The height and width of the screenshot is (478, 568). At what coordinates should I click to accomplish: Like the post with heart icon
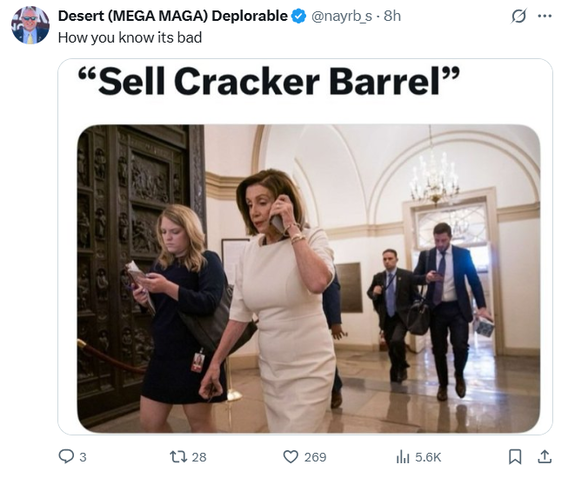[x=291, y=457]
